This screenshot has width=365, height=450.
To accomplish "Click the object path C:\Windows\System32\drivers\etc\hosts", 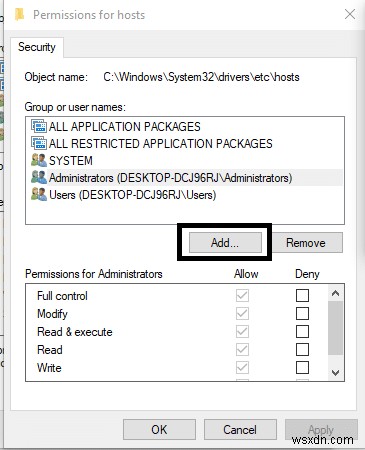I will [x=201, y=77].
